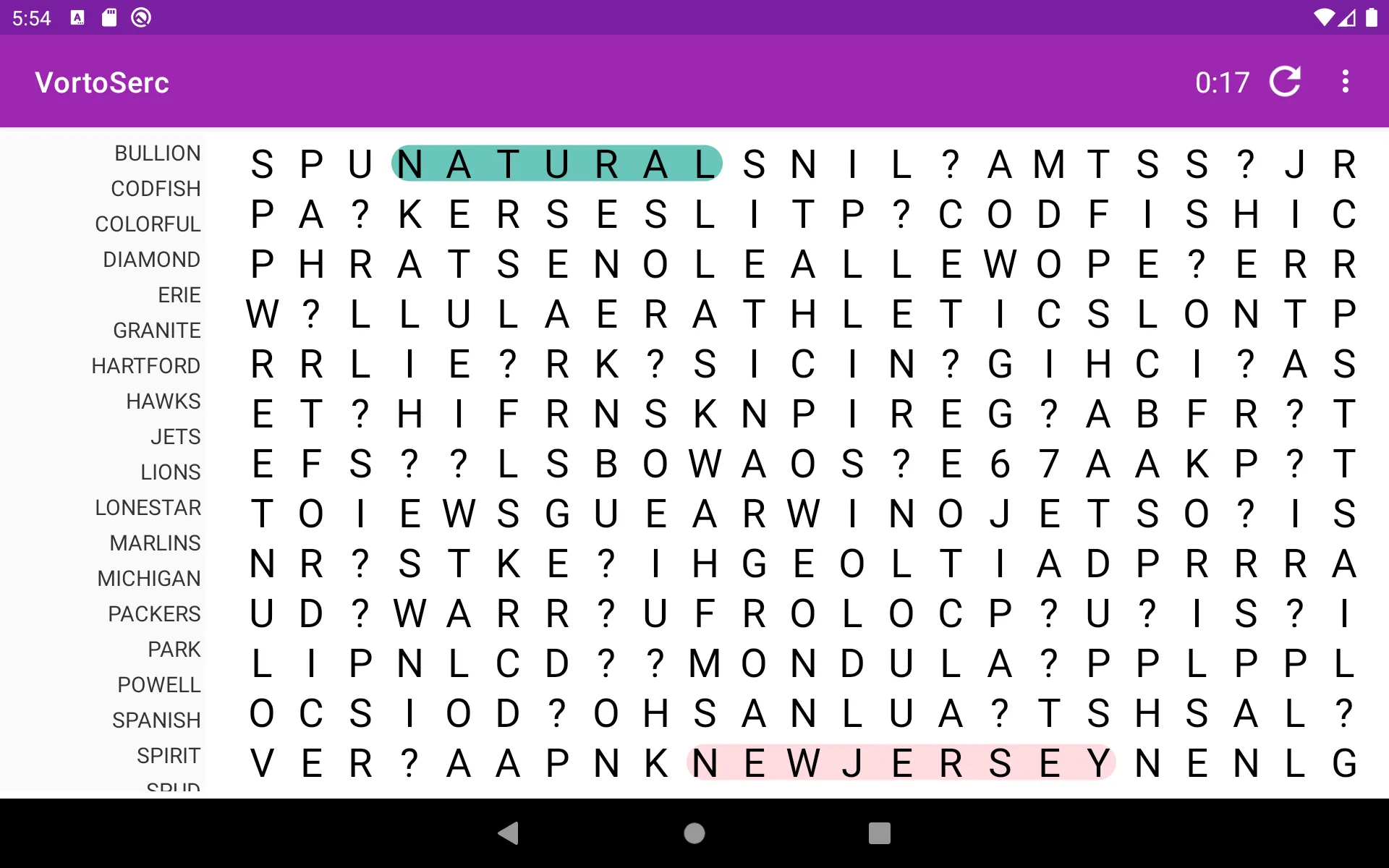Select found word NATURAL in grid
This screenshot has width=1389, height=868.
pyautogui.click(x=555, y=162)
